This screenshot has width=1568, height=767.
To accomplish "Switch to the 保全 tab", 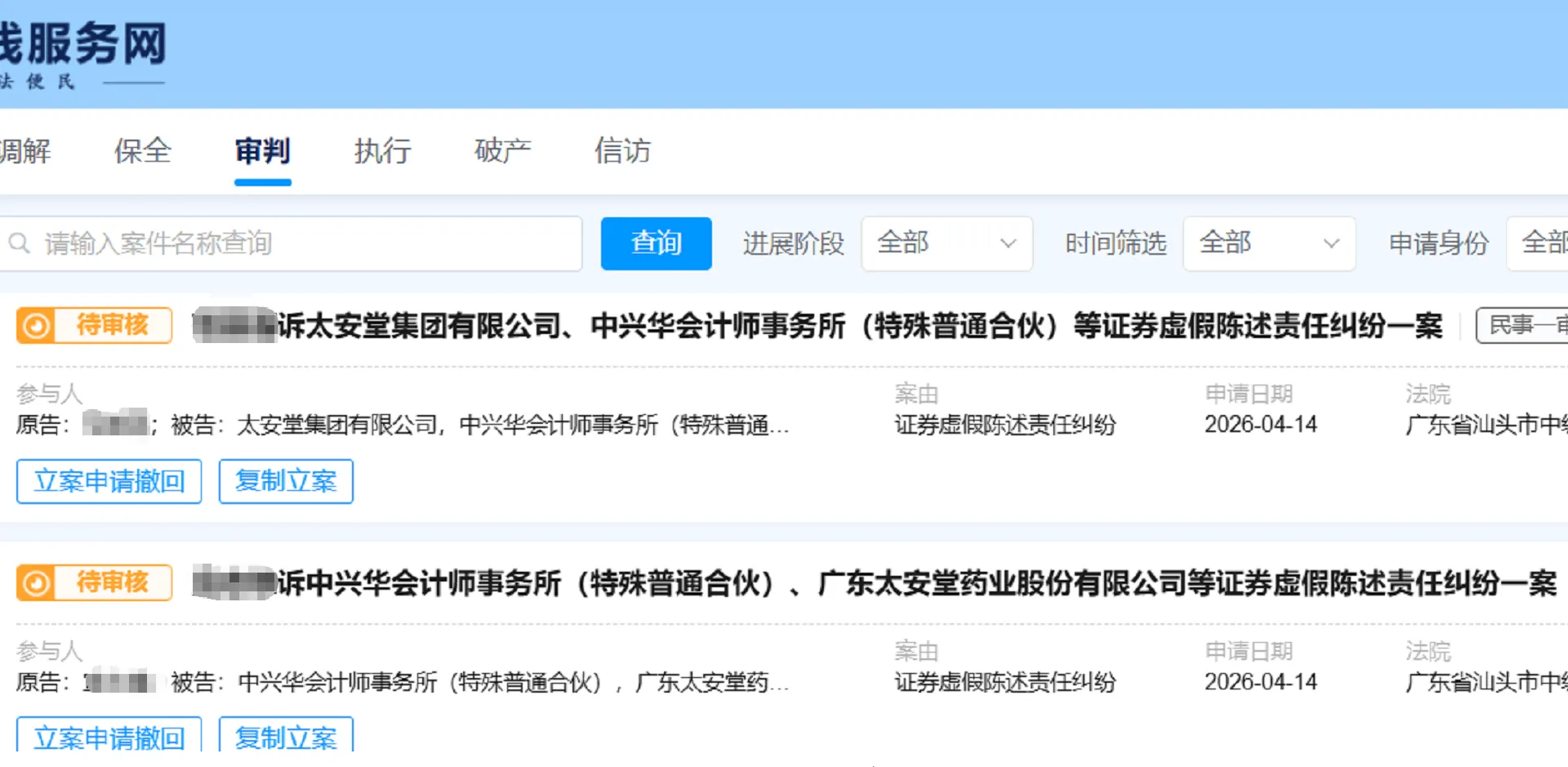I will (x=143, y=151).
